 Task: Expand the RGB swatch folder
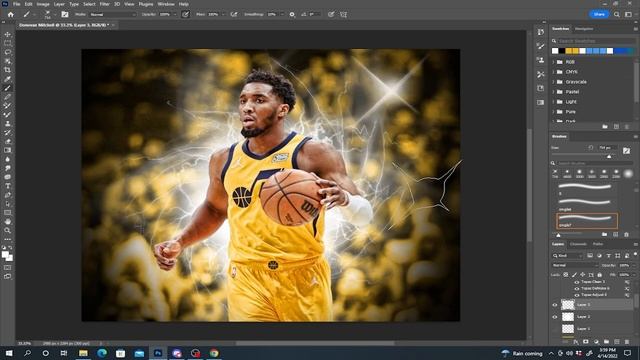554,62
